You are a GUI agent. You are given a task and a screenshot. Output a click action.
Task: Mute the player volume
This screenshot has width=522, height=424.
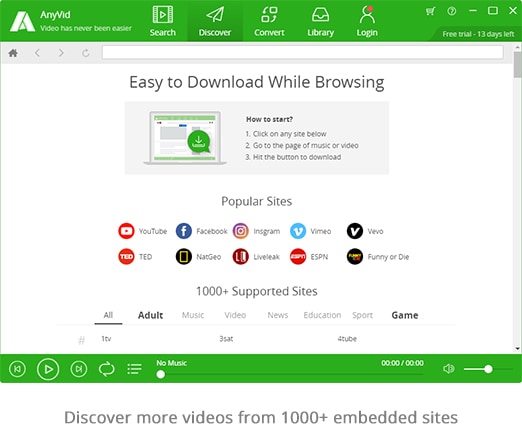(449, 368)
